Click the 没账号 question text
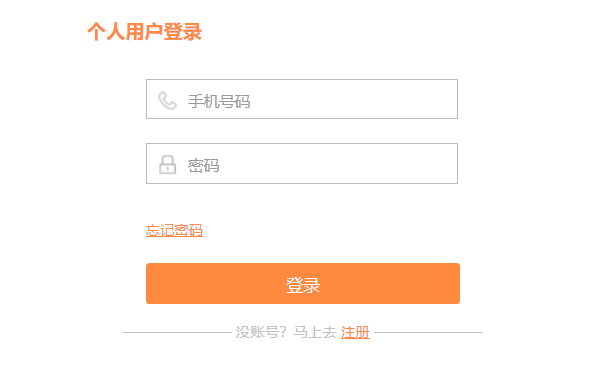The width and height of the screenshot is (597, 369). (261, 332)
